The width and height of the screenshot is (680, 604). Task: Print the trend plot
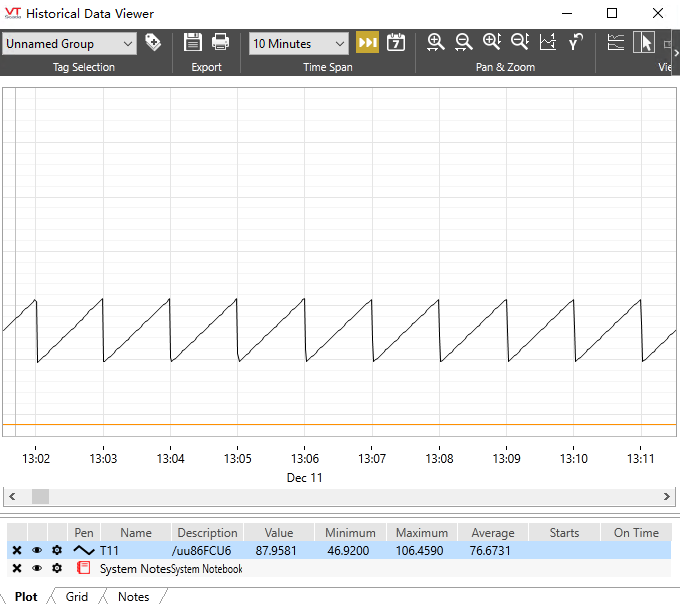click(220, 43)
